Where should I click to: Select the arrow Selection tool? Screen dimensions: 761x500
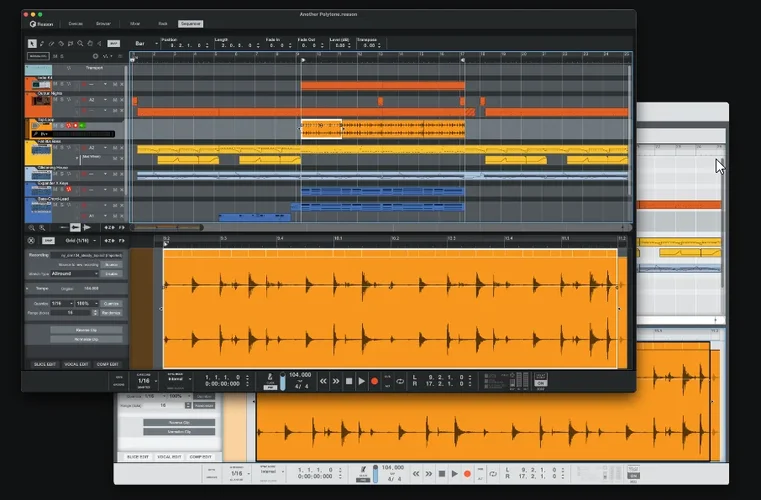tap(31, 43)
